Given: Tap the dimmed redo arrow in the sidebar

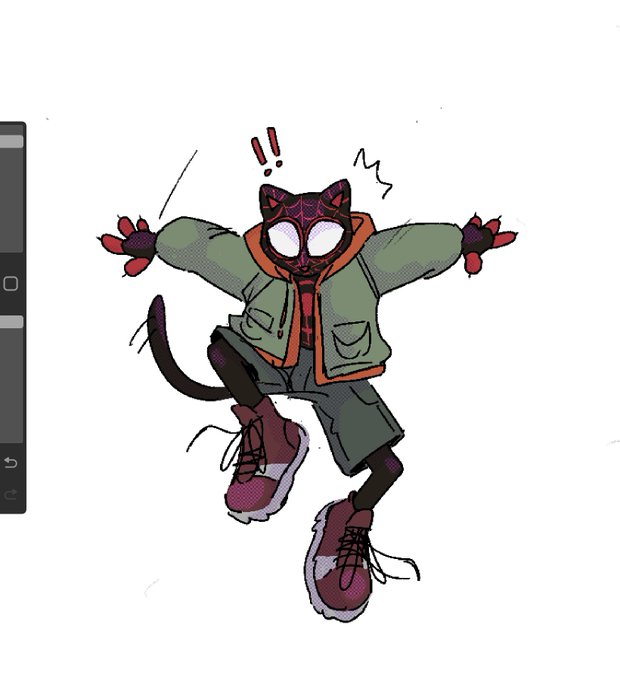Looking at the screenshot, I should (11, 494).
